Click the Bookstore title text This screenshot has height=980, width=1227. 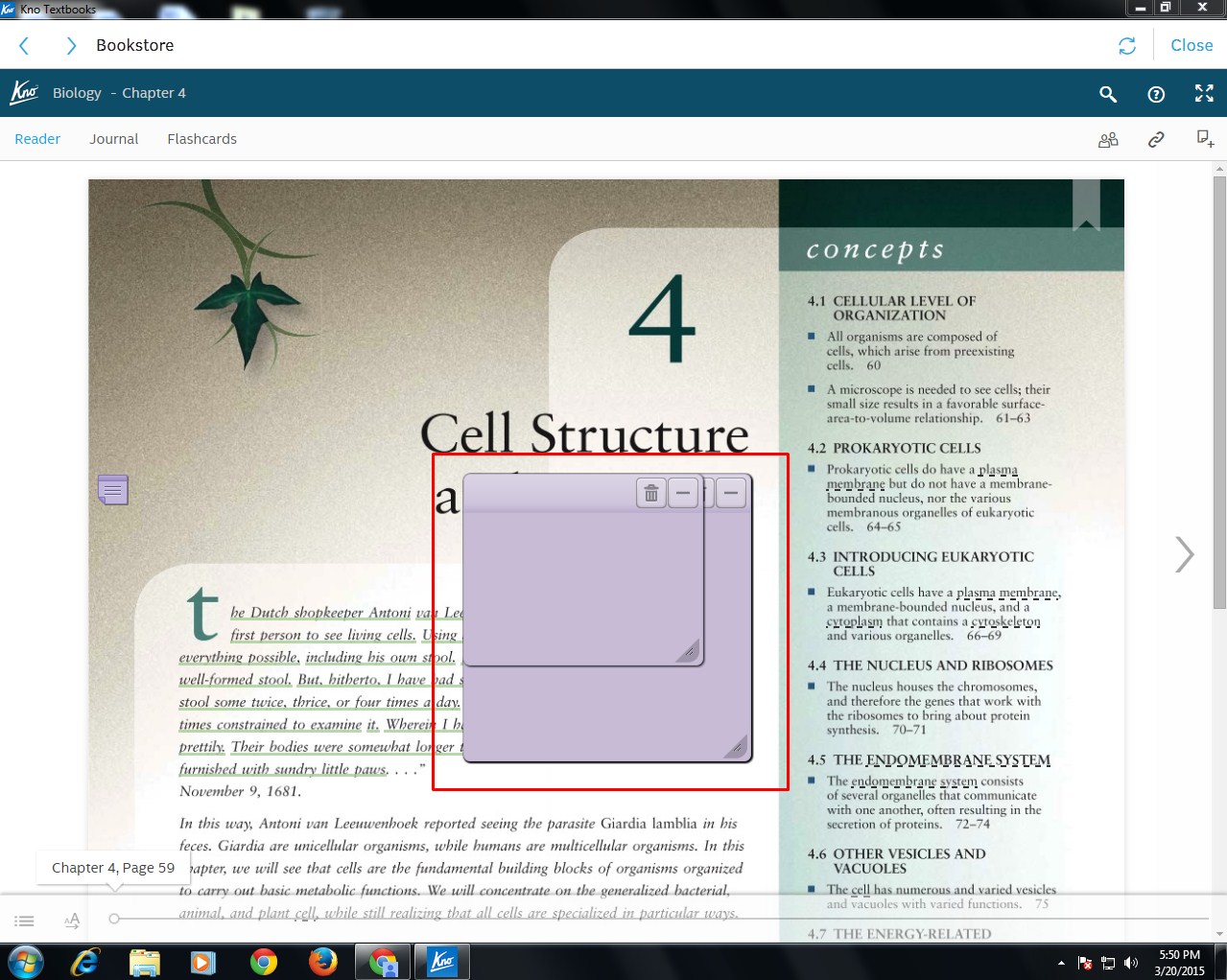(135, 45)
